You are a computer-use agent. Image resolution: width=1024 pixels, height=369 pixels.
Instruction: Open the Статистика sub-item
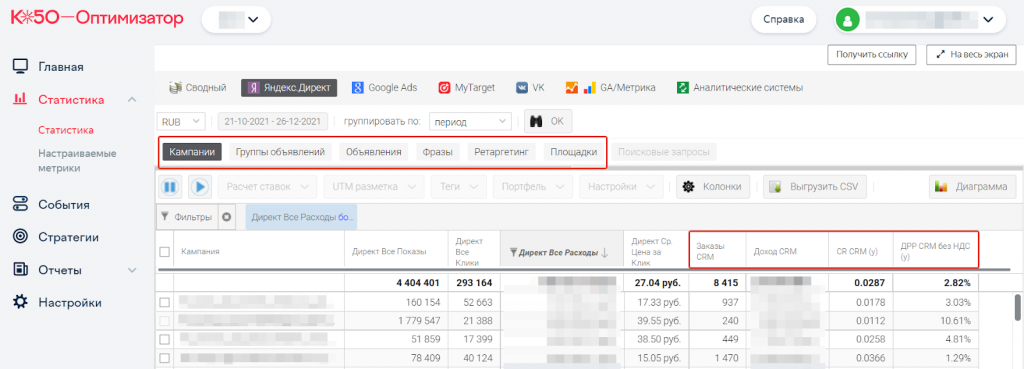click(x=66, y=131)
